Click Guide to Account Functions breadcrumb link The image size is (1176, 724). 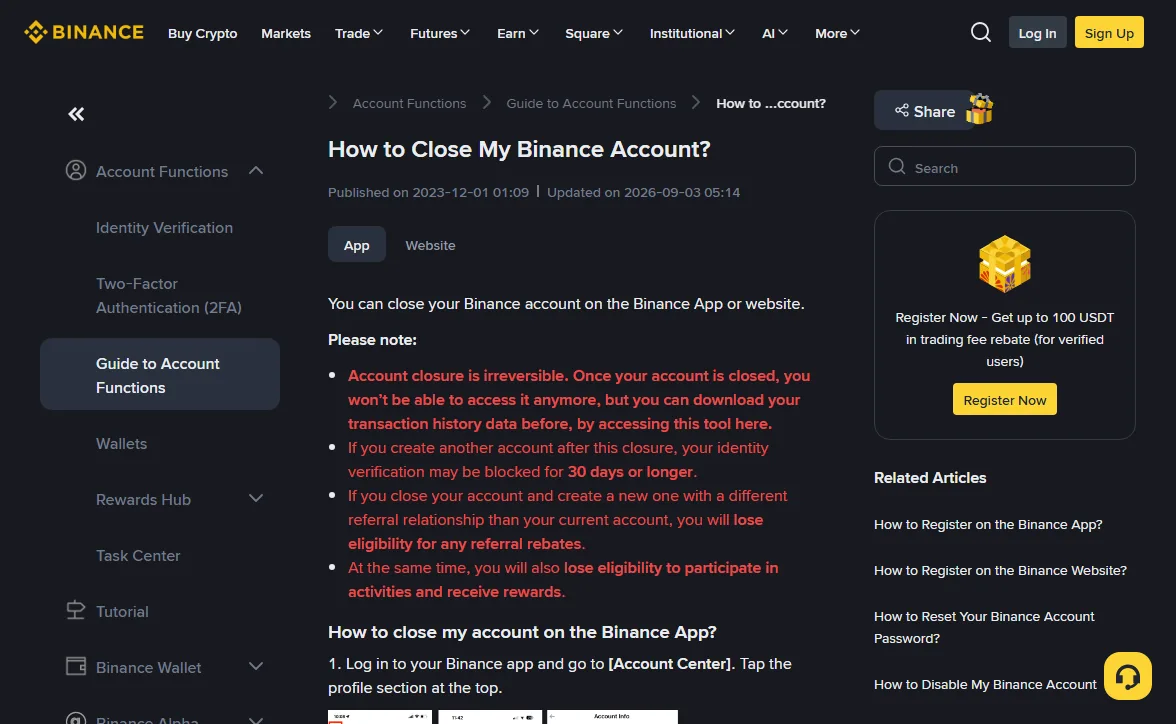591,103
